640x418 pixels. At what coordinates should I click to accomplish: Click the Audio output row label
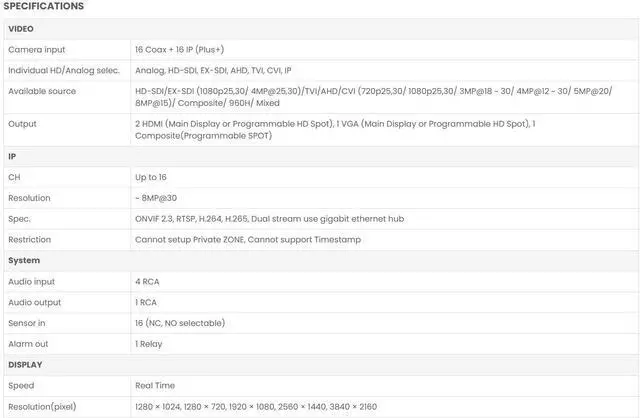35,302
